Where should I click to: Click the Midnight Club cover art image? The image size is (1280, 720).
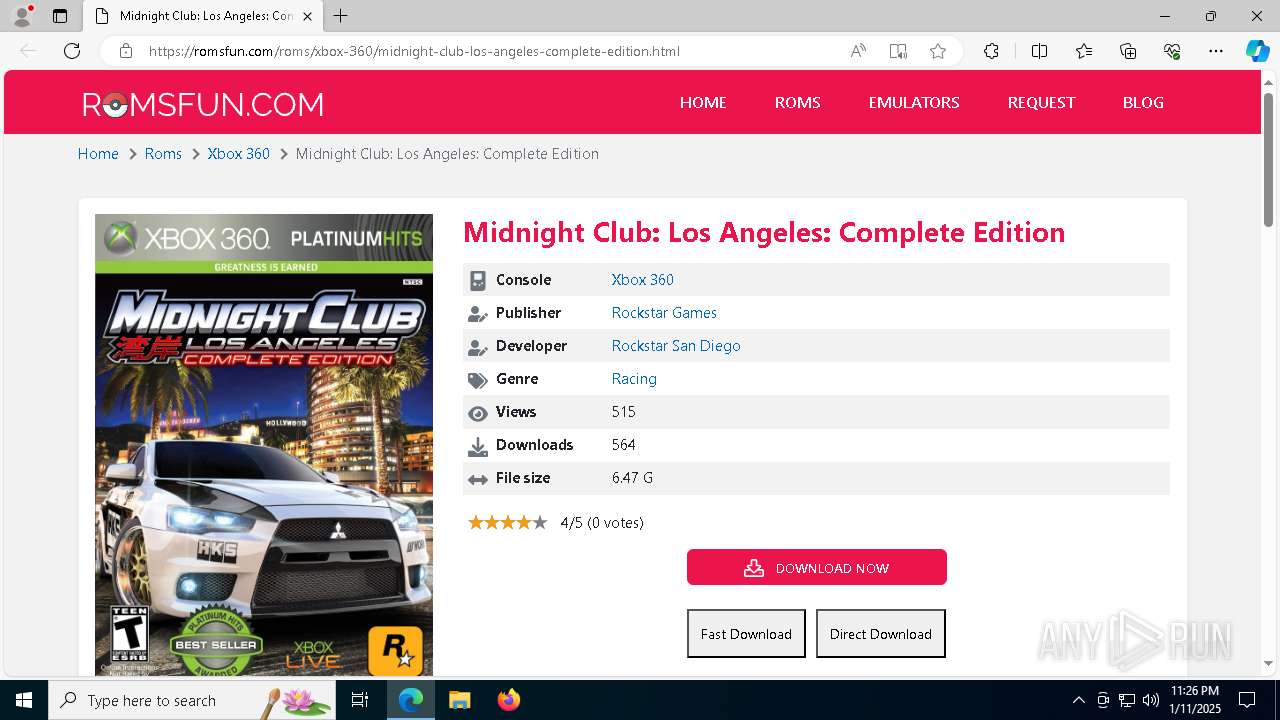(264, 444)
